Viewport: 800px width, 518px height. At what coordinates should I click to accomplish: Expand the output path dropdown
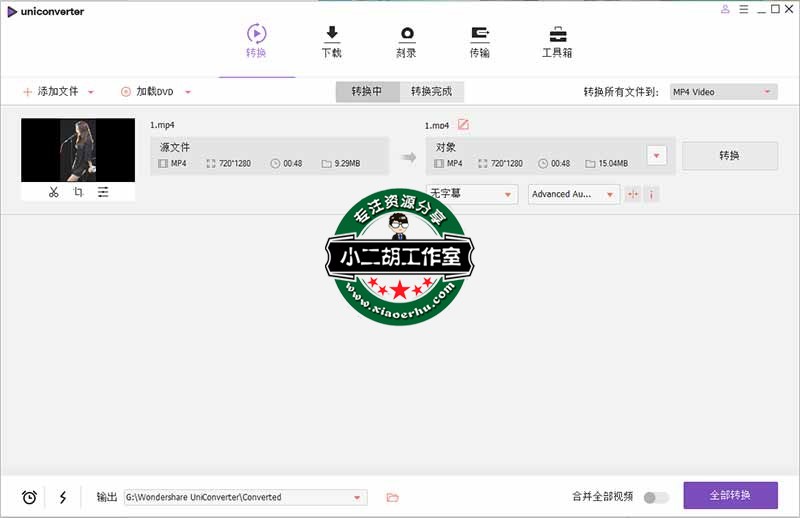click(x=358, y=497)
